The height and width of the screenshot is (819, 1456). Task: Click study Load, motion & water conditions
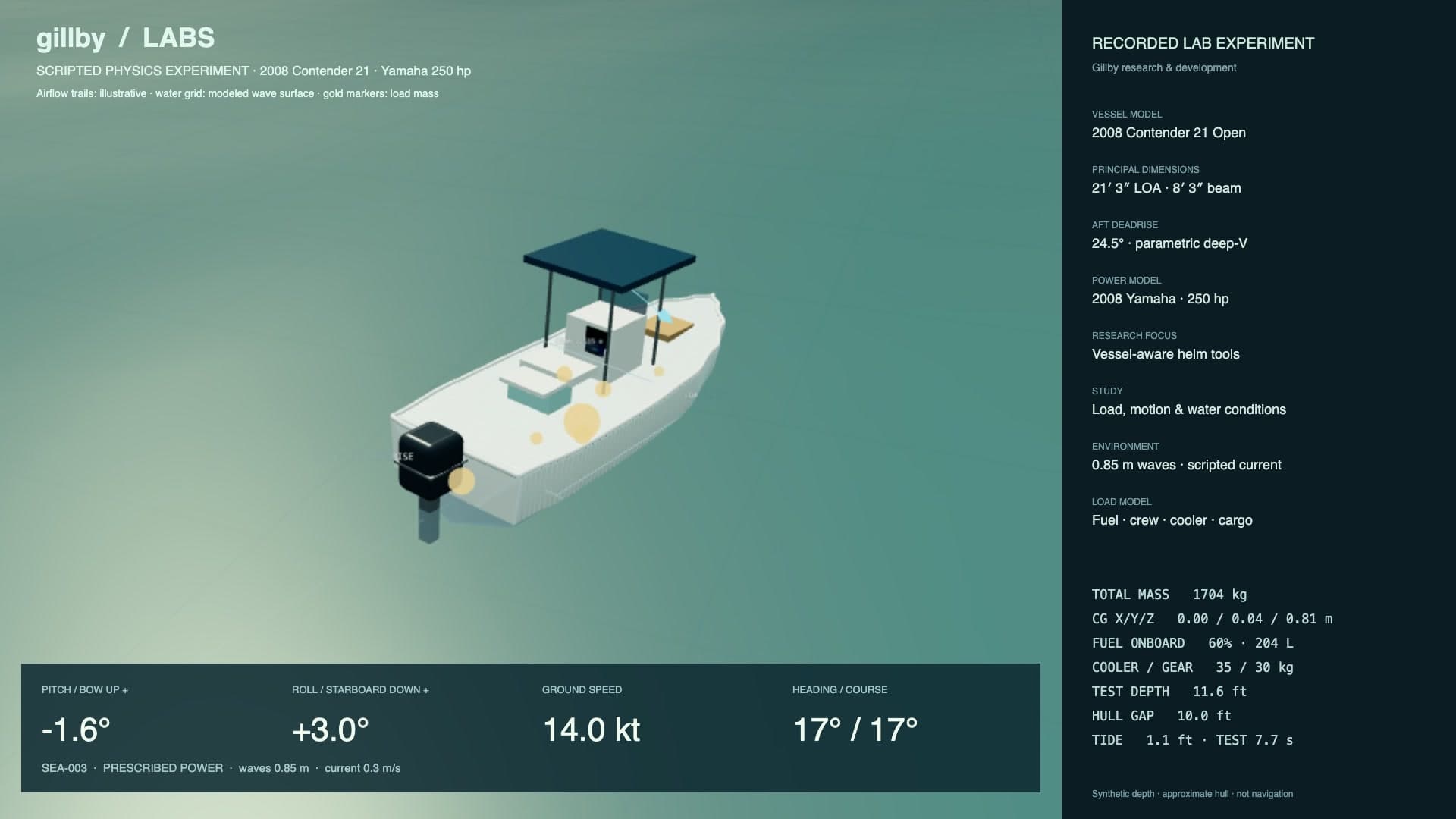pyautogui.click(x=1189, y=409)
